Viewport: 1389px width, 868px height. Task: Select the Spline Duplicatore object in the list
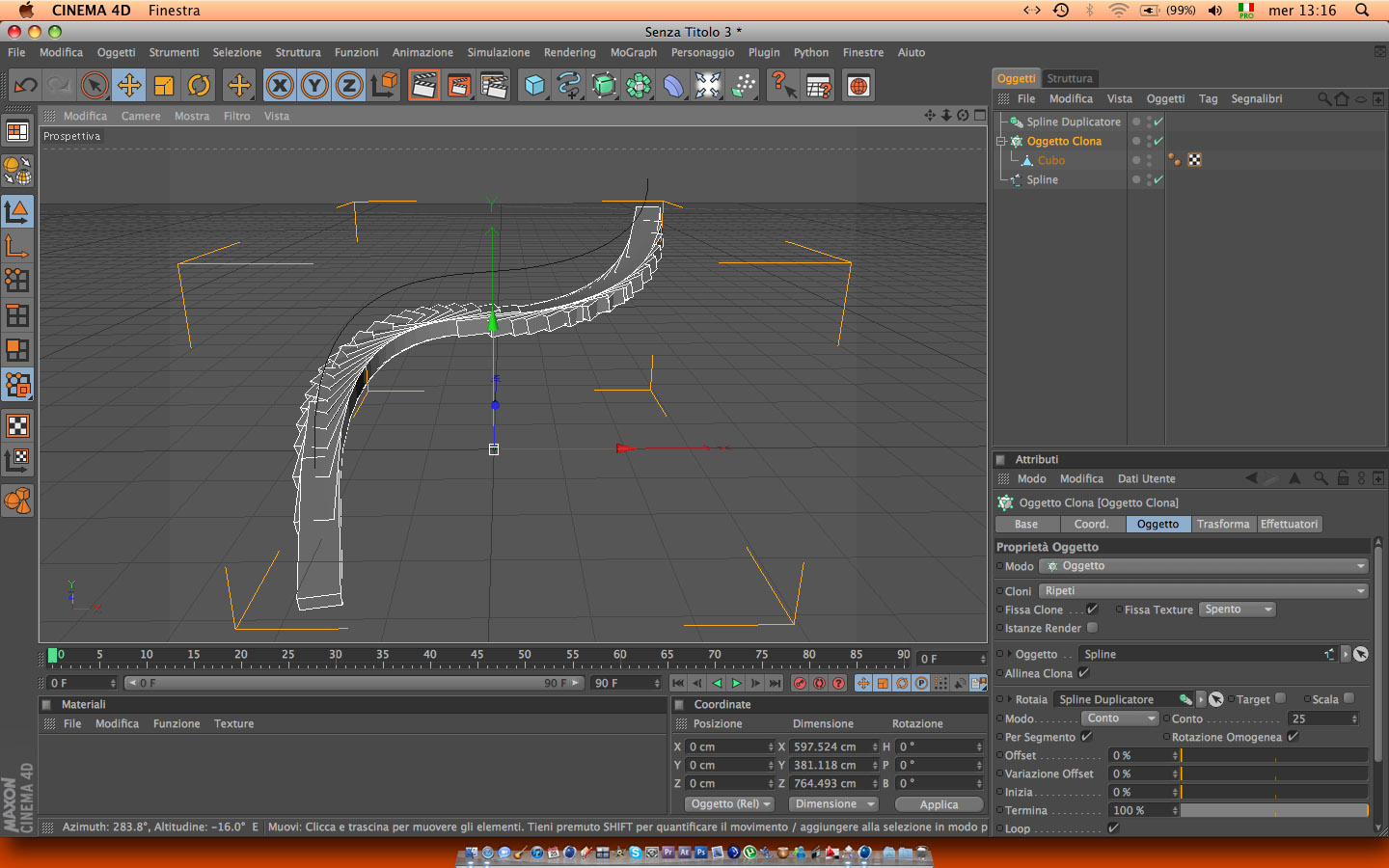click(x=1073, y=122)
